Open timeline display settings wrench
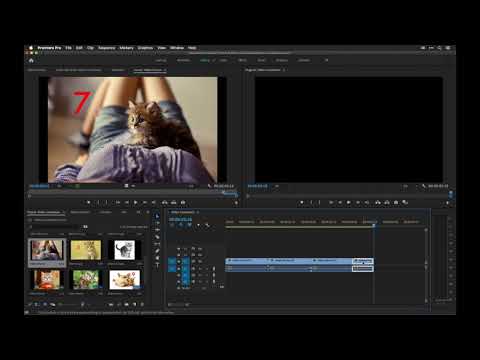 point(207,225)
